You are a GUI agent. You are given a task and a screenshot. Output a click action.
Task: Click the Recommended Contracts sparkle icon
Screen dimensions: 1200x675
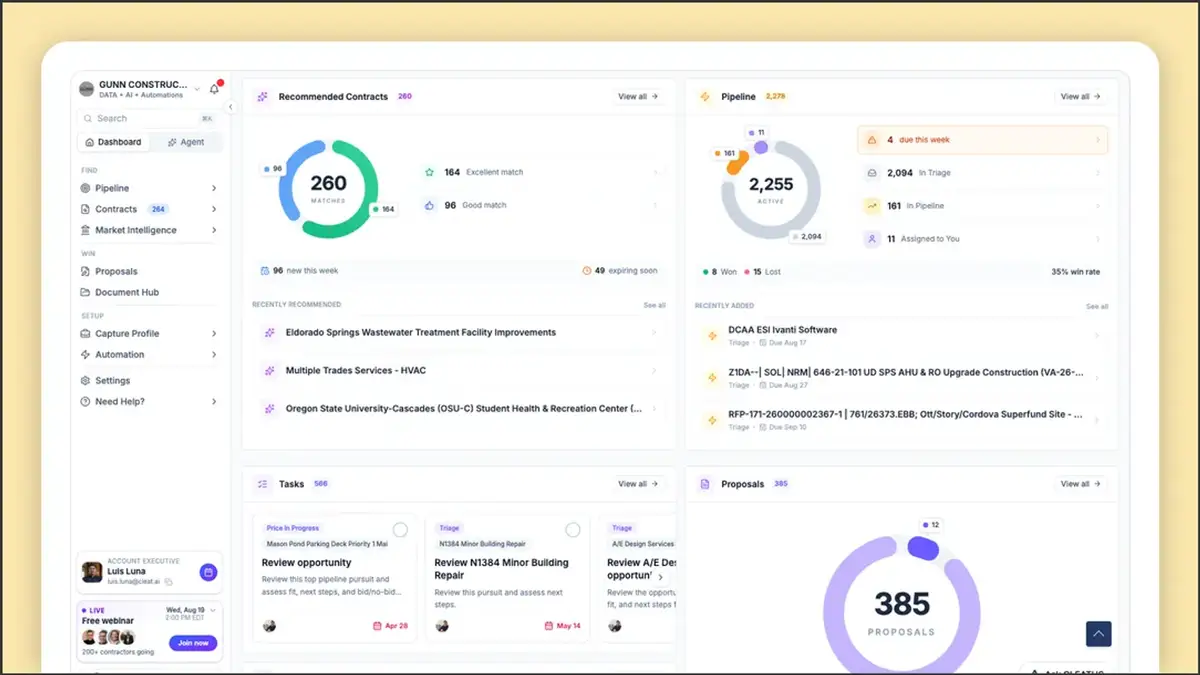(262, 97)
